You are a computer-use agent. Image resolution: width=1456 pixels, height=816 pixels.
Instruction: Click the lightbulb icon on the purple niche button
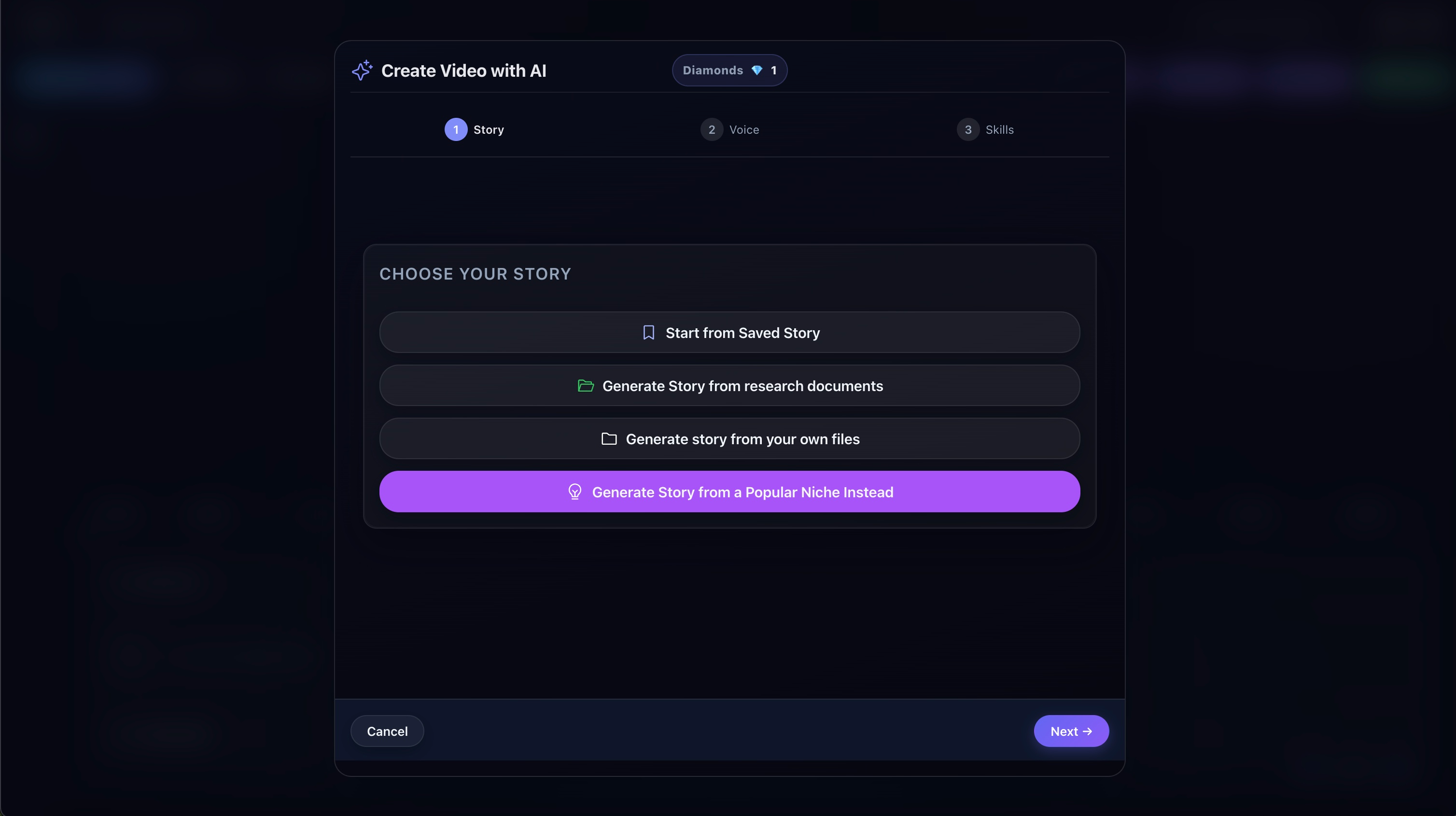click(575, 492)
